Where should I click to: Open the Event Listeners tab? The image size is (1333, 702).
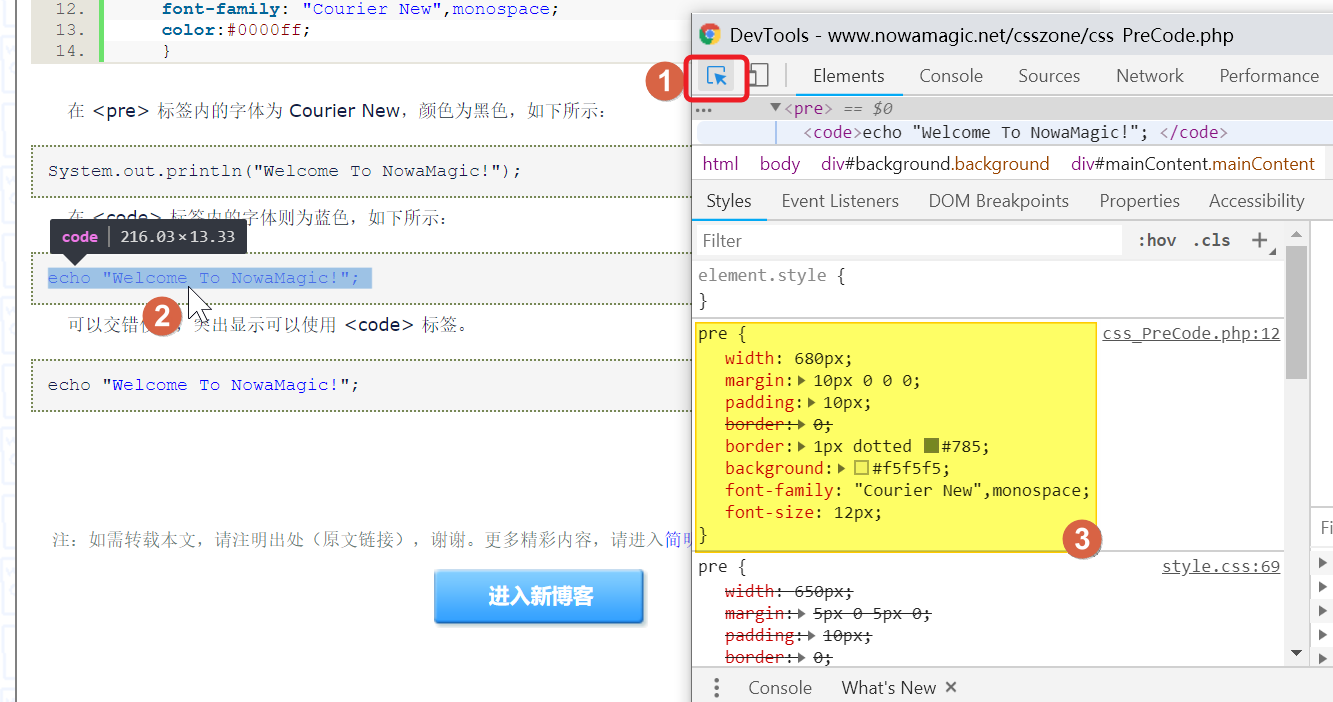[x=840, y=201]
